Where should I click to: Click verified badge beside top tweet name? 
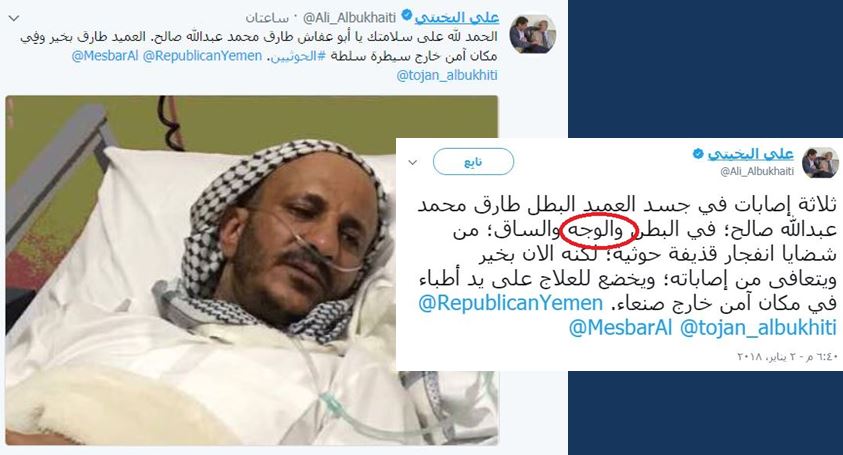click(408, 17)
